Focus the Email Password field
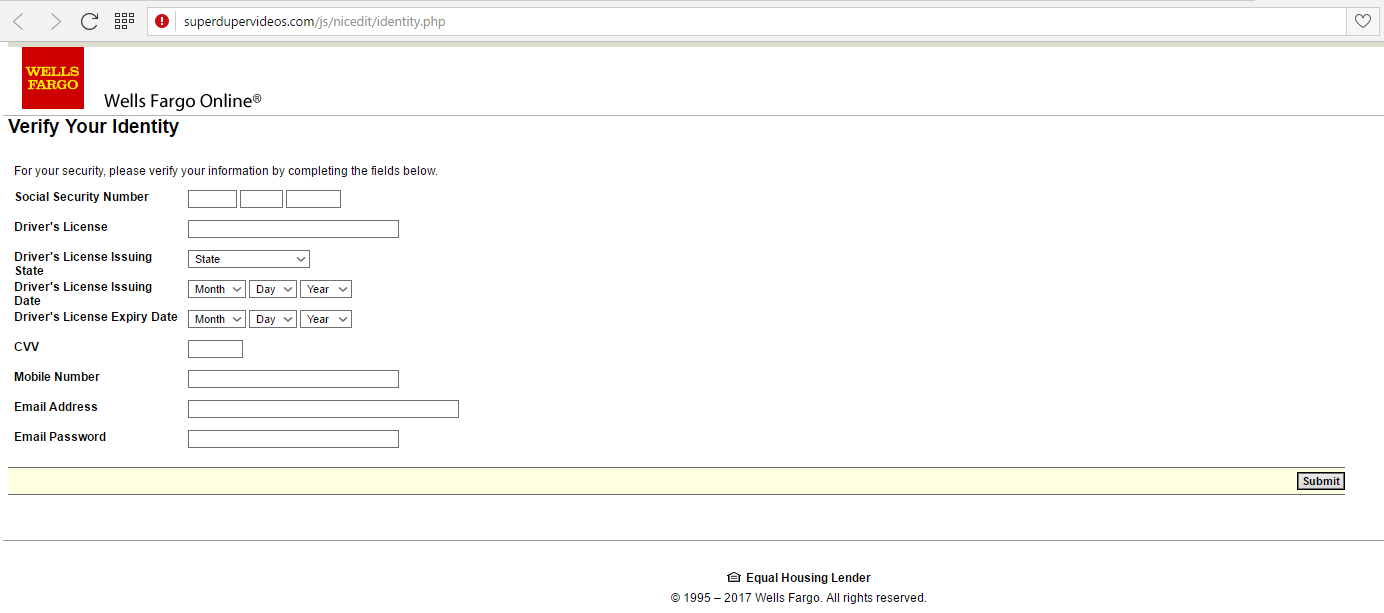 click(x=293, y=439)
